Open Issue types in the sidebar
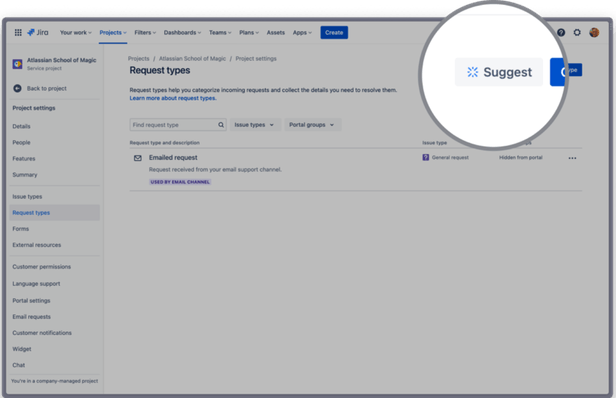This screenshot has width=616, height=398. click(27, 196)
